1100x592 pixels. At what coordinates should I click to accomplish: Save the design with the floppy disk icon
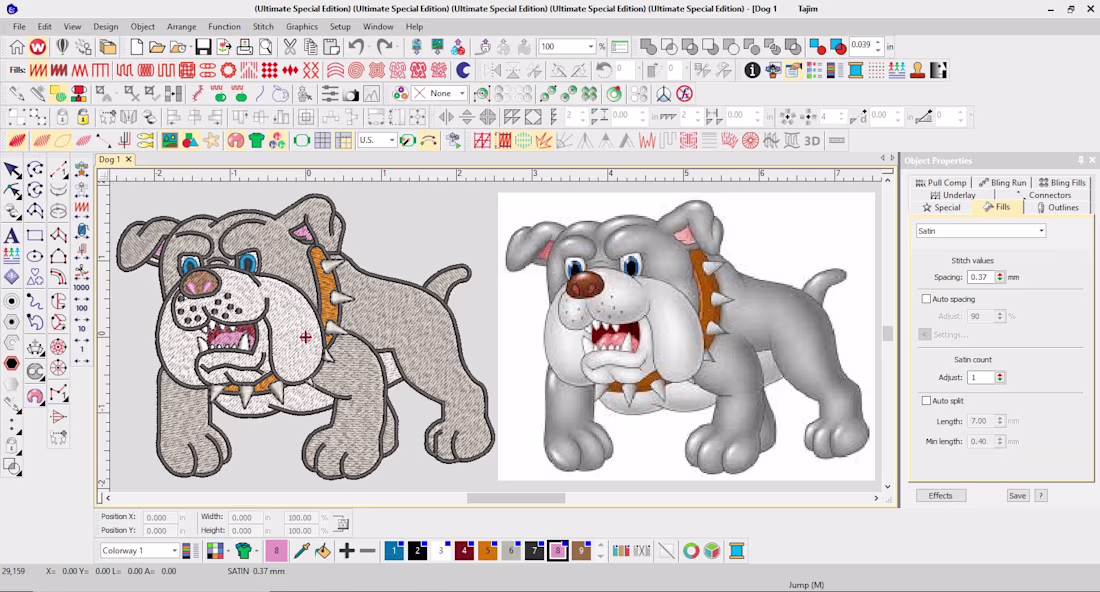(203, 47)
